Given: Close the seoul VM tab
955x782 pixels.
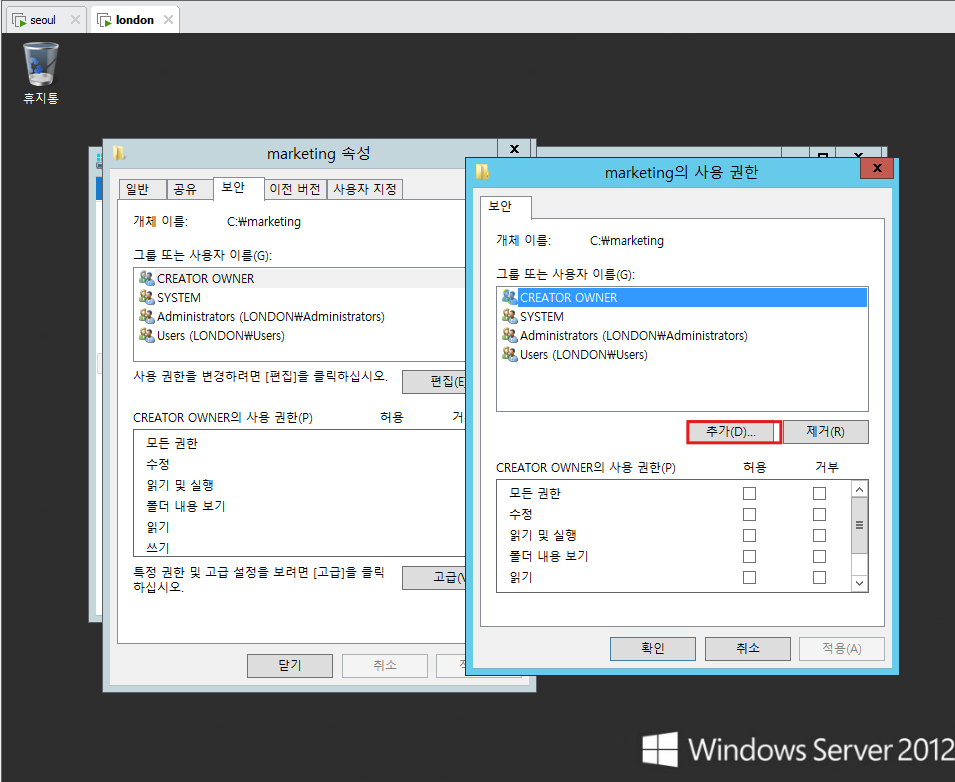Looking at the screenshot, I should tap(76, 19).
